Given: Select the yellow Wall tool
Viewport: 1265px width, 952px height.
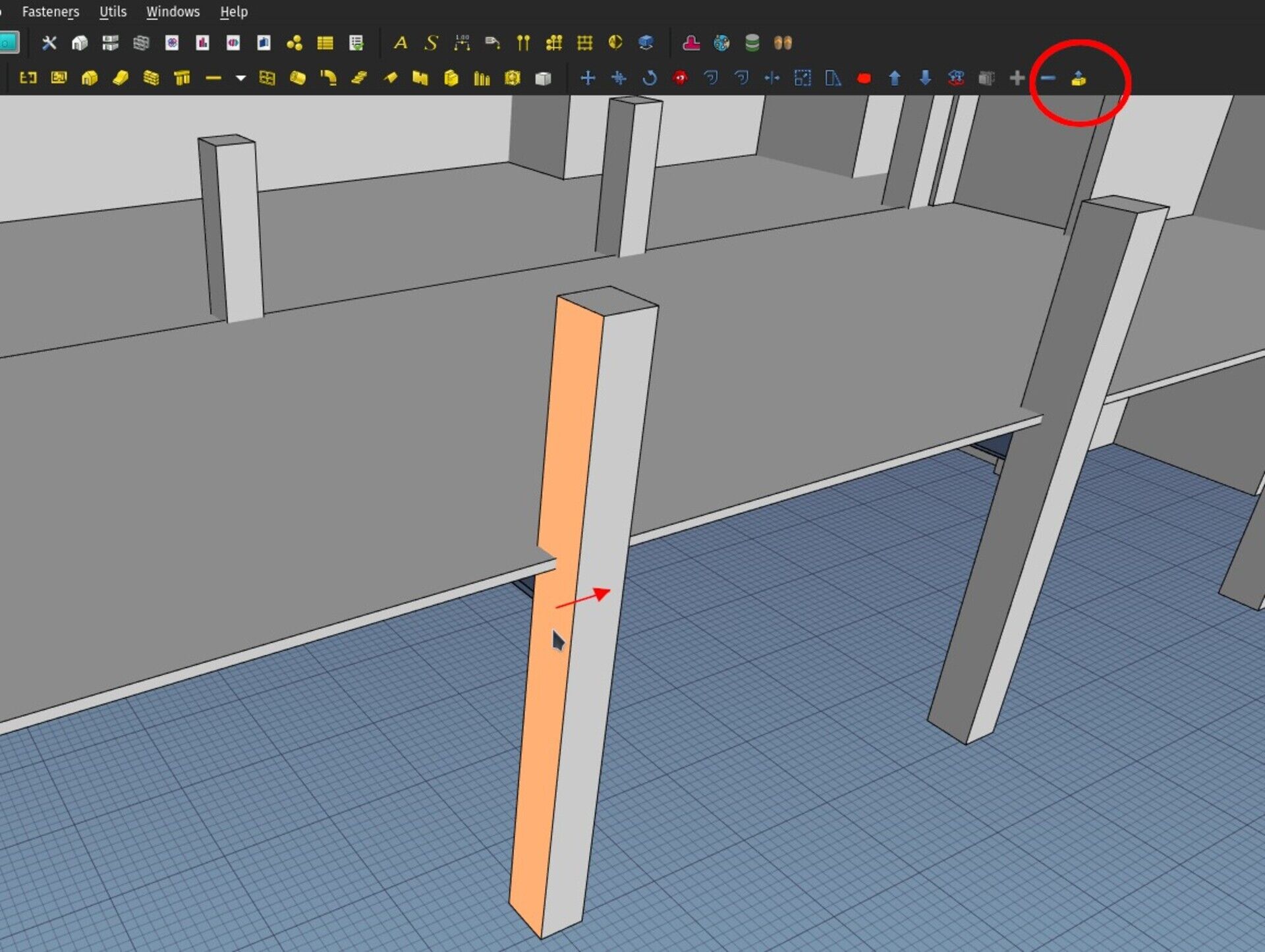Looking at the screenshot, I should click(150, 78).
